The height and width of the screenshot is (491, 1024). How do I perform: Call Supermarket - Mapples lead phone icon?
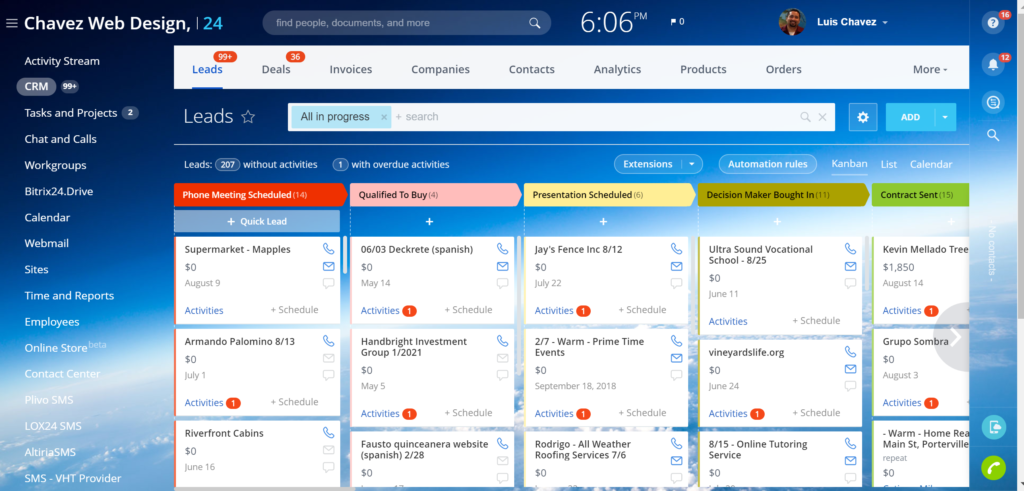(328, 249)
